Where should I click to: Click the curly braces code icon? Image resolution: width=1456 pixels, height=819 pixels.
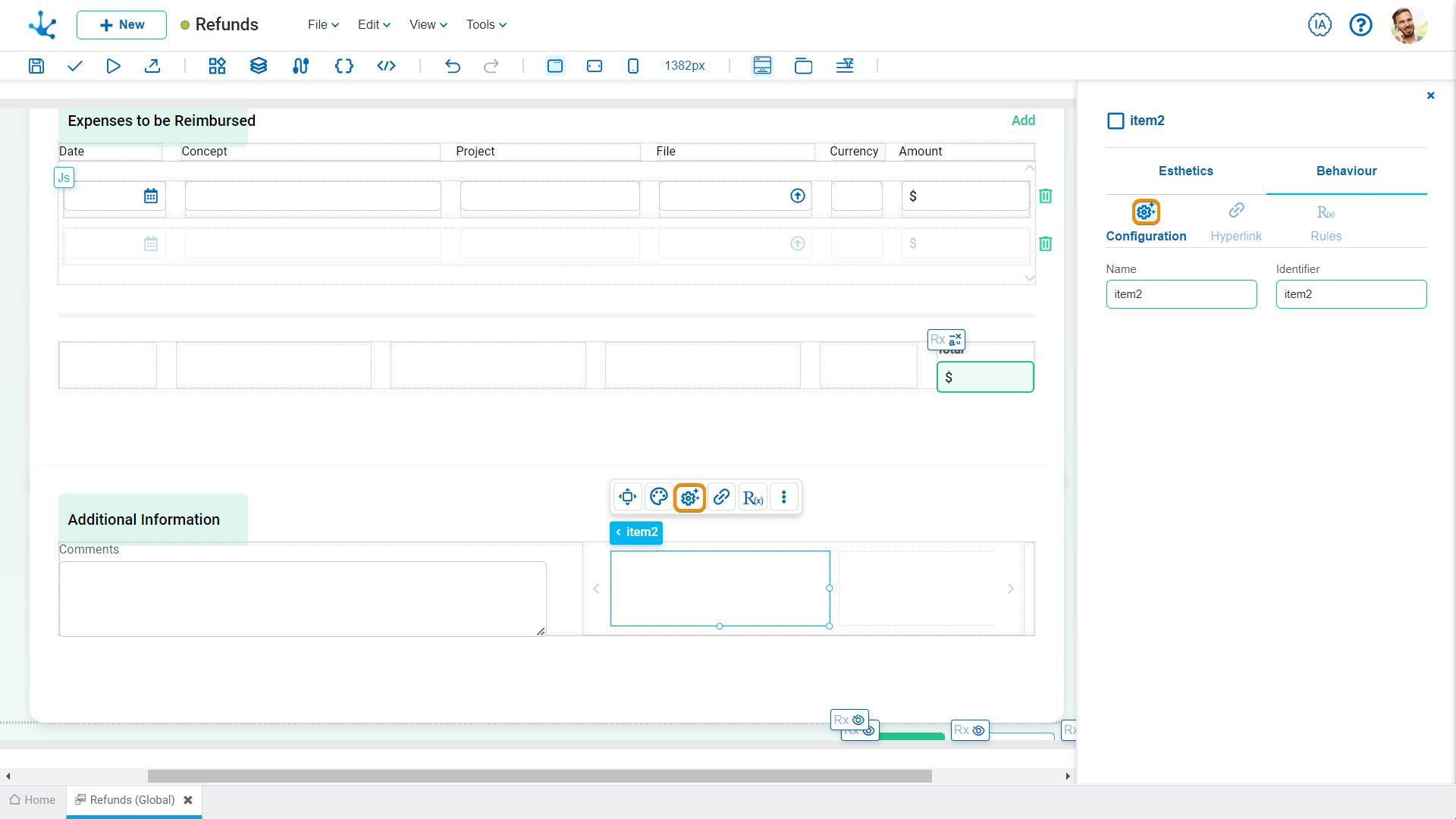[344, 66]
